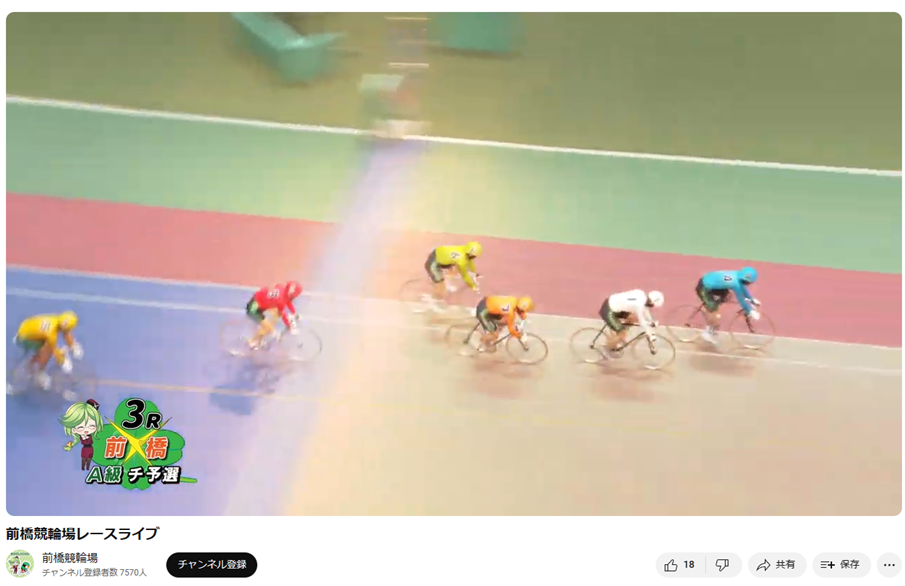Image resolution: width=905 pixels, height=586 pixels.
Task: Open the 前橋競輪場 channel avatar
Action: (20, 564)
